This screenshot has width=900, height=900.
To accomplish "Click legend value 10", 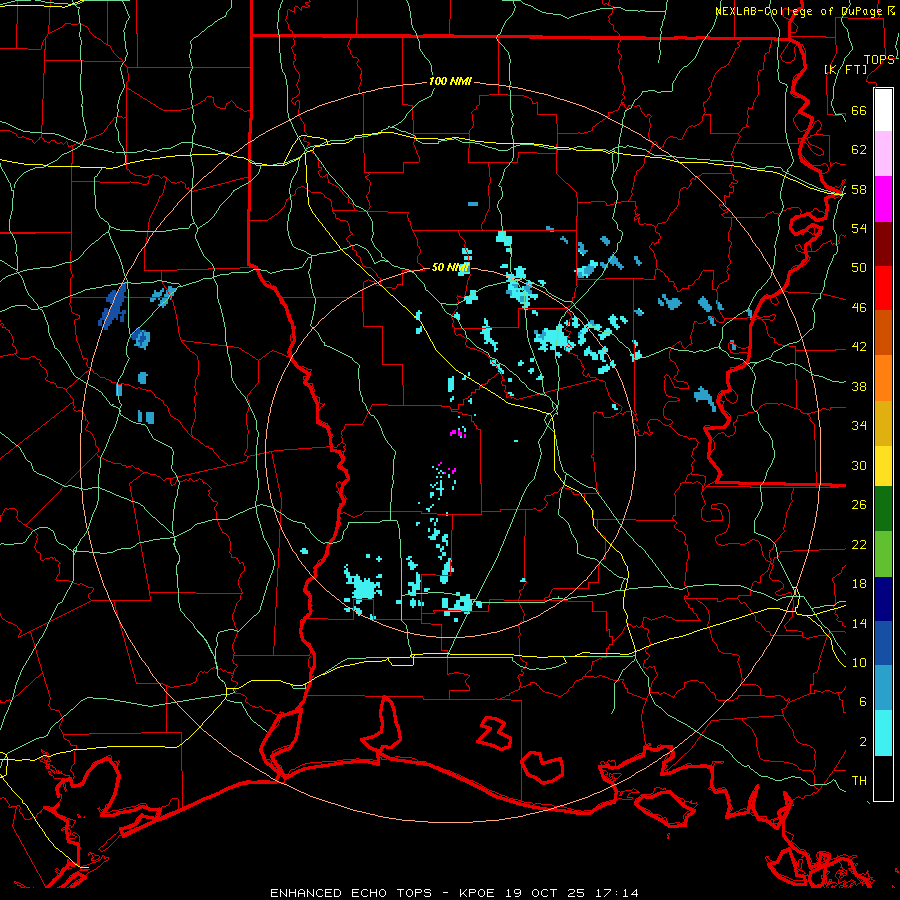I will [x=859, y=662].
